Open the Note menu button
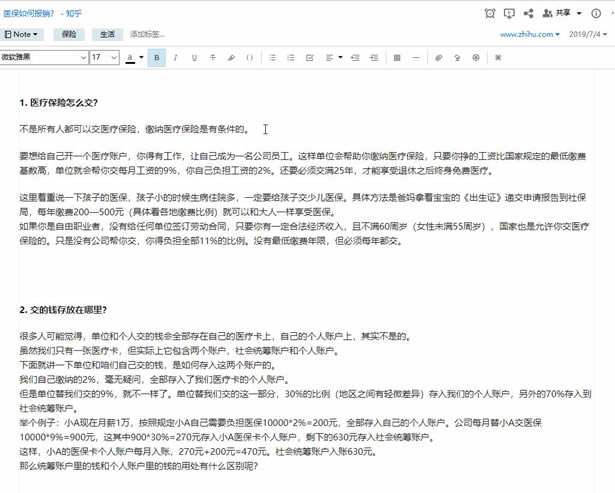 pyautogui.click(x=22, y=34)
